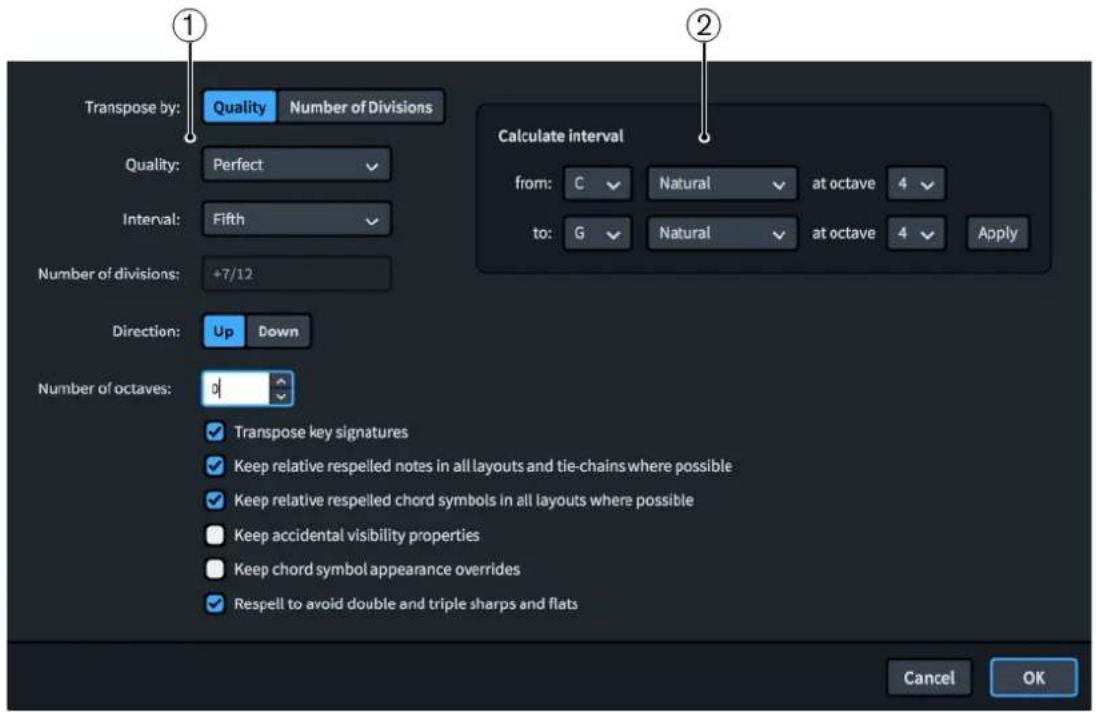Open the Interval dropdown showing Fifth

pyautogui.click(x=296, y=219)
